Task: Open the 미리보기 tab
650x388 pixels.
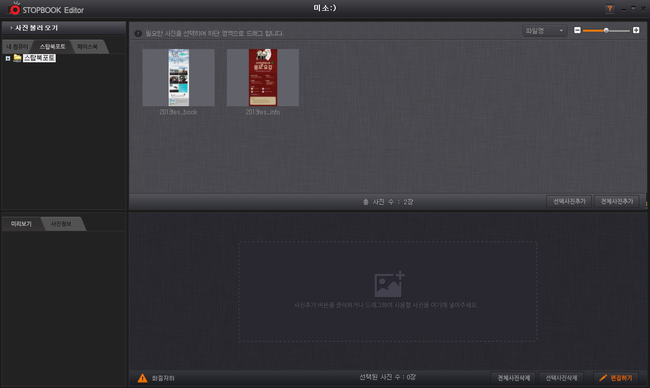Action: pyautogui.click(x=21, y=224)
